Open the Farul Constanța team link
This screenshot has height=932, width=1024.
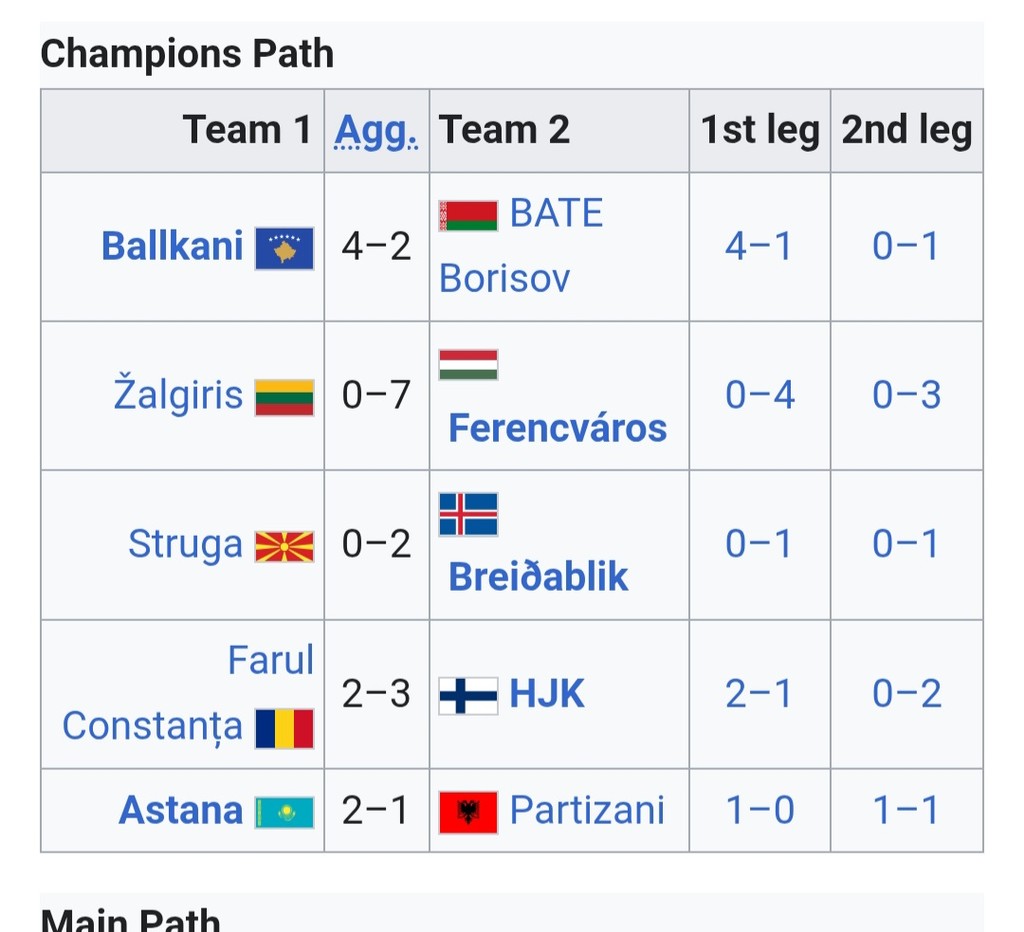(188, 693)
